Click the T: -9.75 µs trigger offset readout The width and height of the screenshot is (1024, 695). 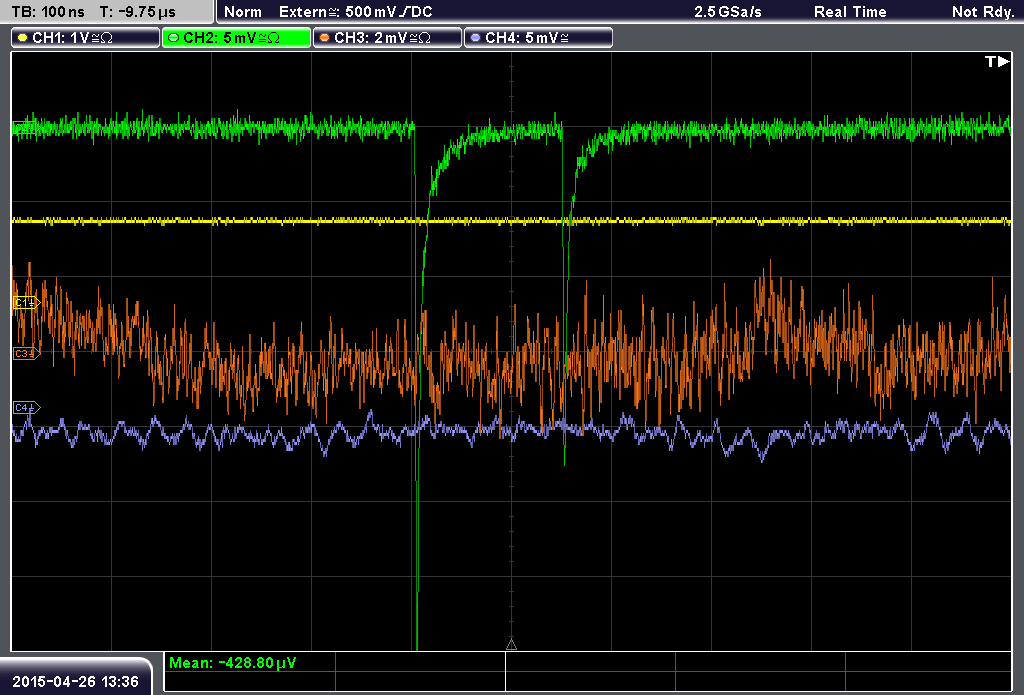point(137,12)
